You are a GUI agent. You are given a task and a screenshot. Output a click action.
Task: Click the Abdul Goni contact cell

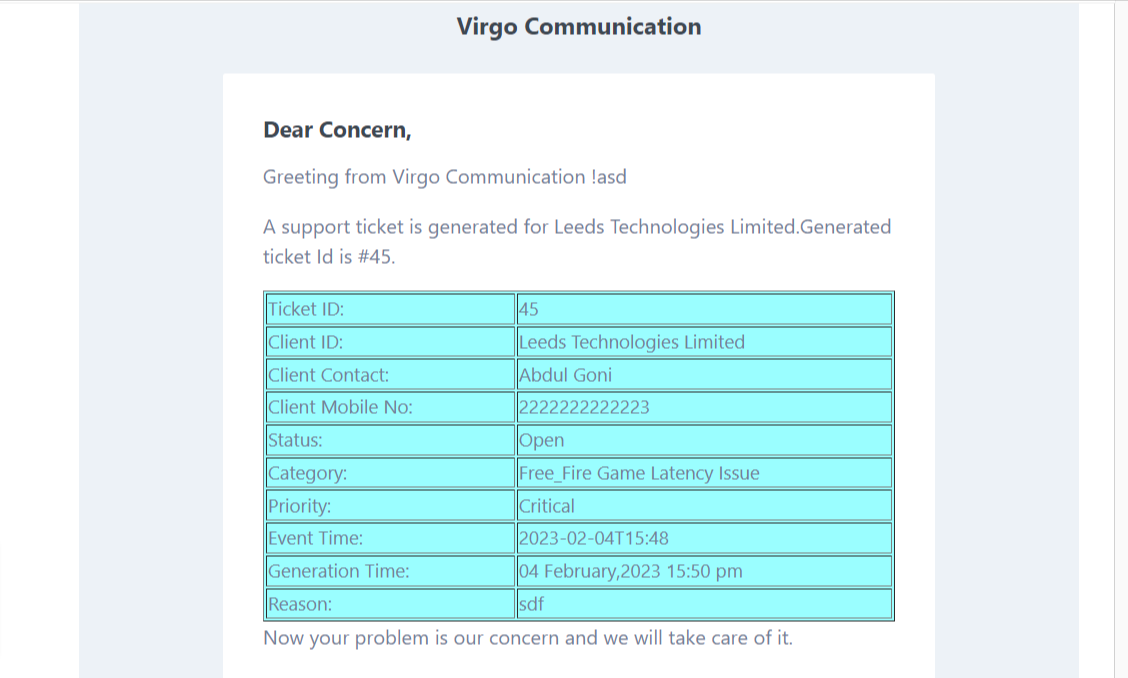(704, 374)
